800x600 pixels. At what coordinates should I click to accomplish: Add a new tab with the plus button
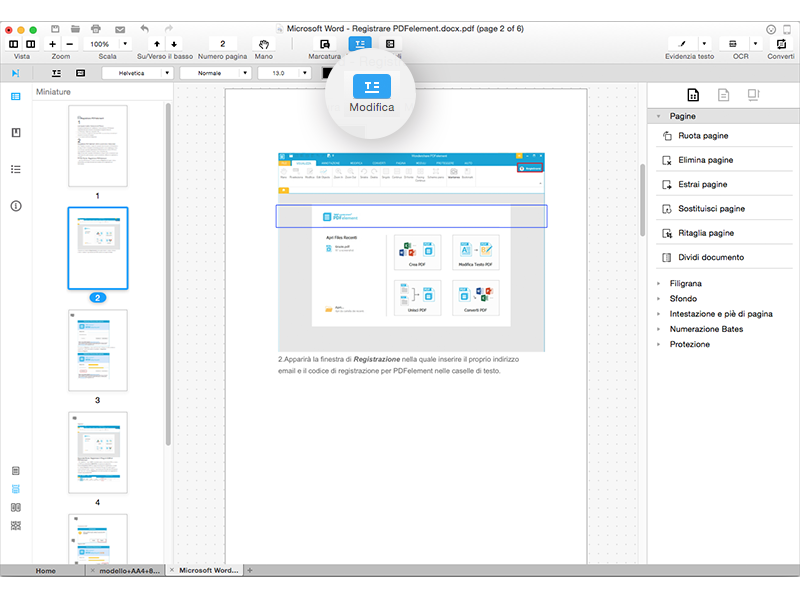[249, 570]
